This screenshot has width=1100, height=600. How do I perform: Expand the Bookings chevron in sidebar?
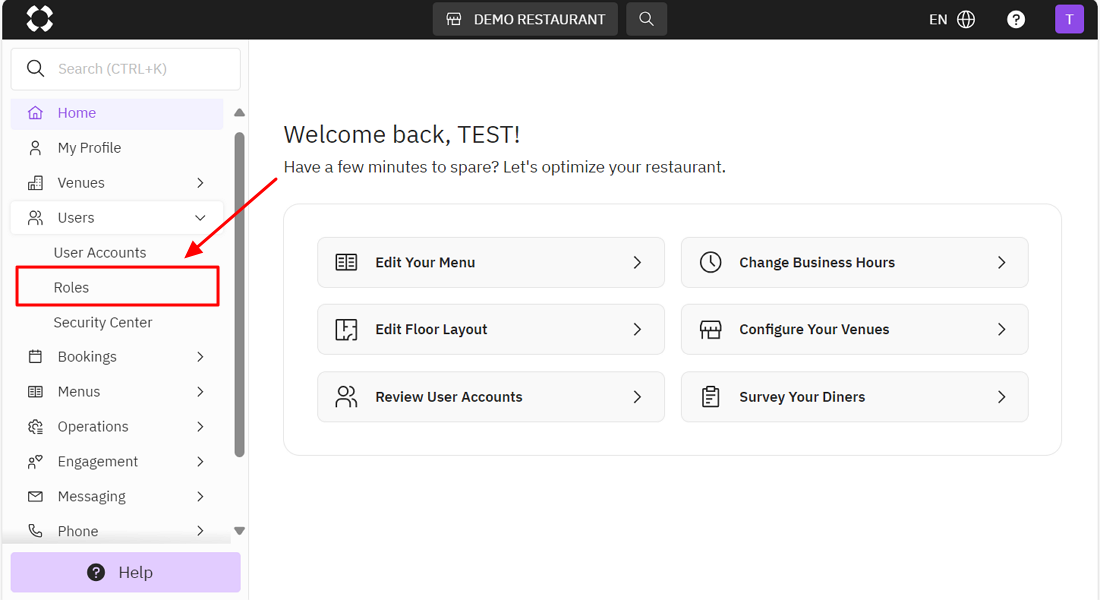(x=200, y=357)
